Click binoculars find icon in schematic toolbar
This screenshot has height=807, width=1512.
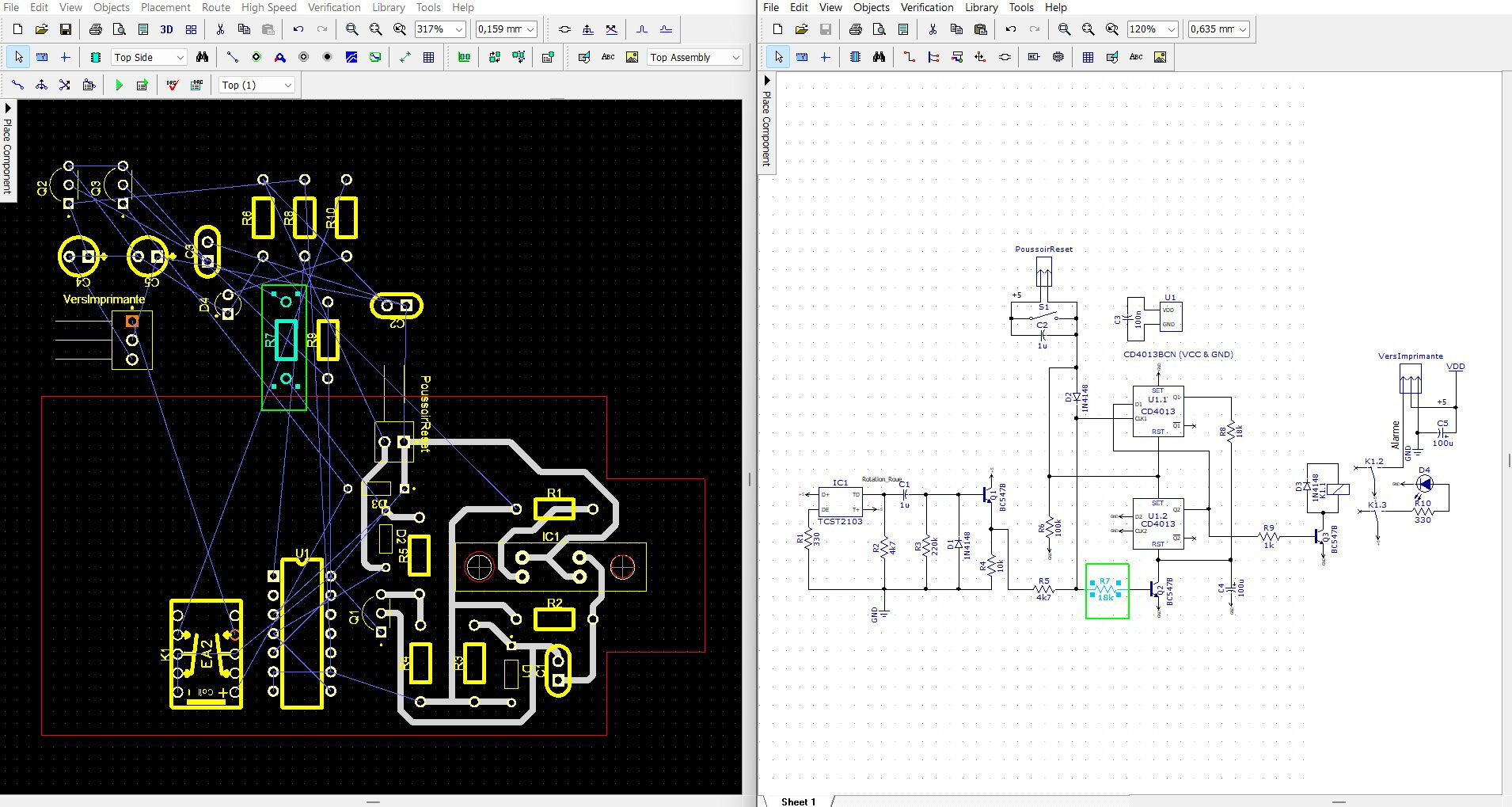[x=879, y=57]
